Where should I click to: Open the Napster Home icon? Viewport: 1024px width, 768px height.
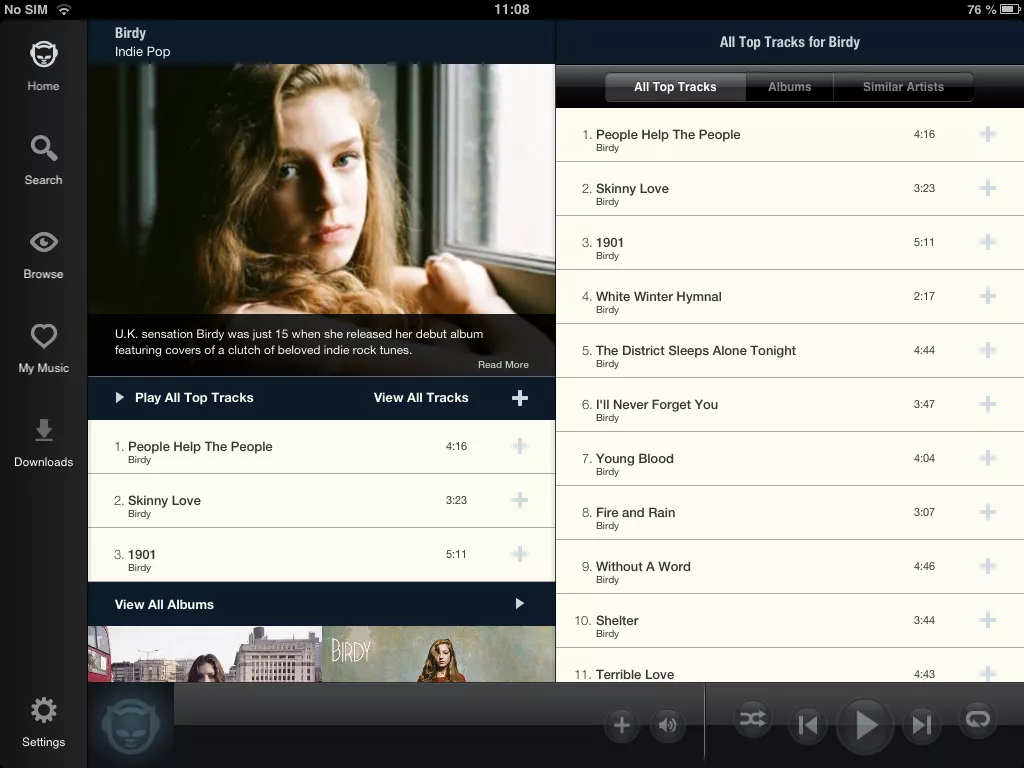coord(43,65)
